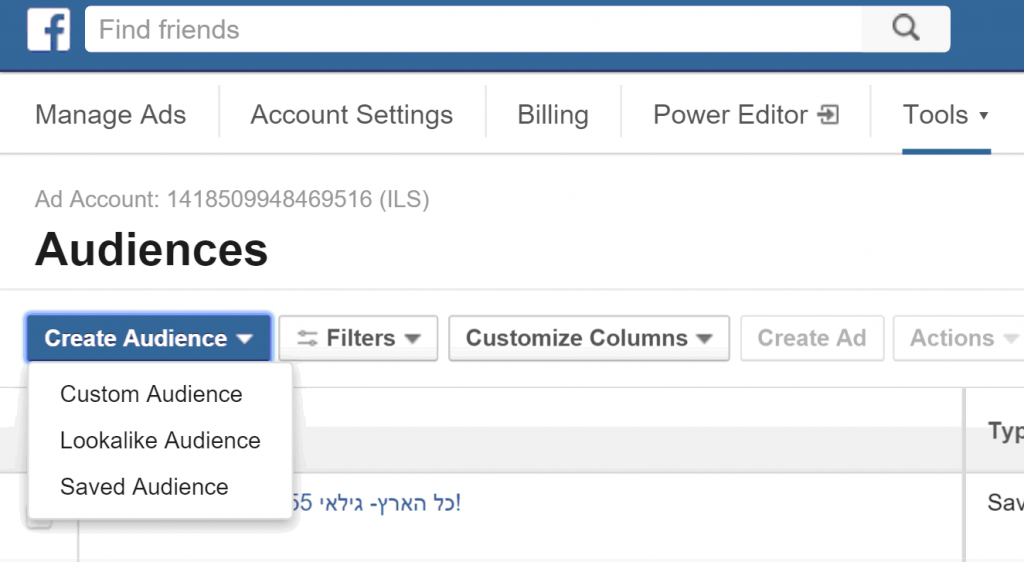Click the Create Ad button

[x=812, y=338]
